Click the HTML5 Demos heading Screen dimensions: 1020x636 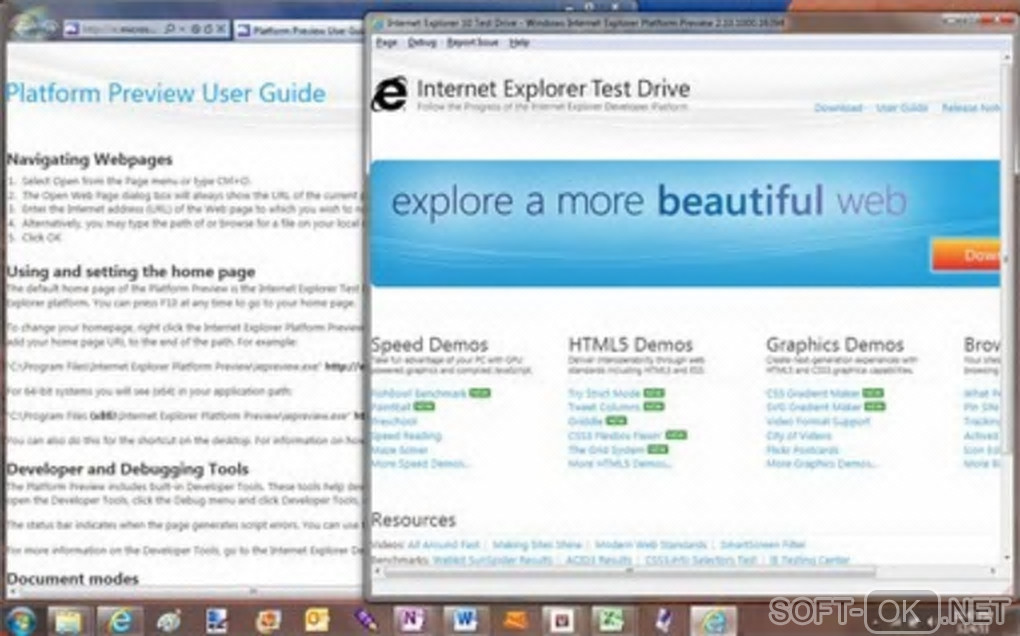[630, 345]
